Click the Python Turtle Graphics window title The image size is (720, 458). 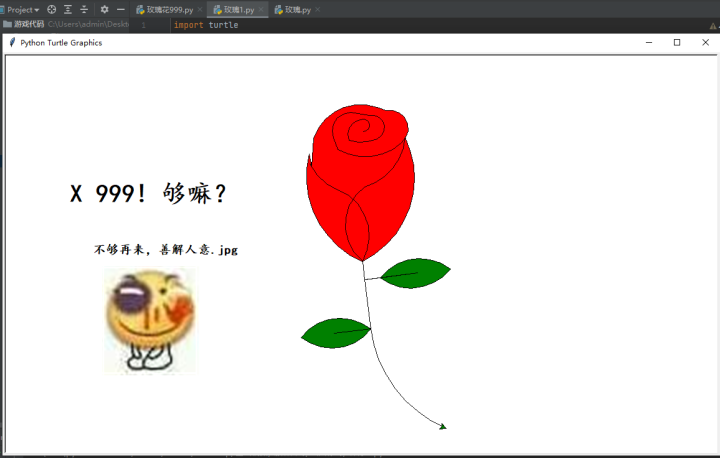[61, 43]
